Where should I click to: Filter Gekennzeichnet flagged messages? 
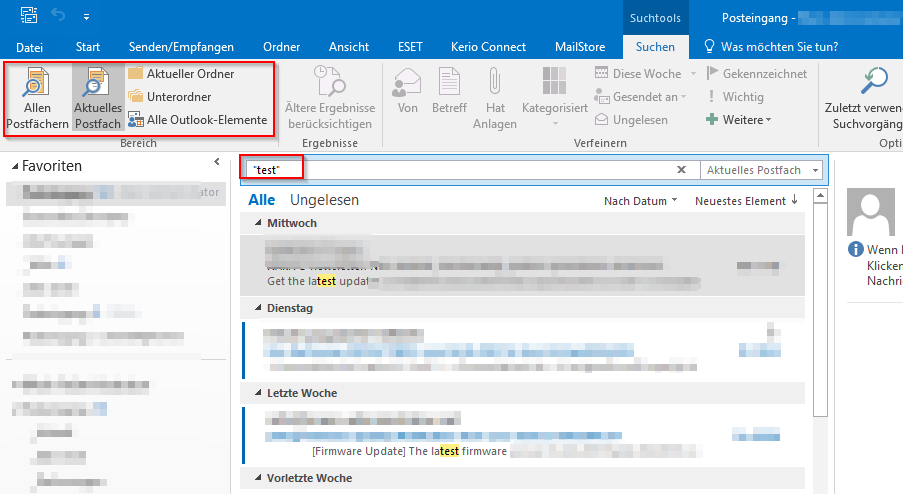tap(756, 74)
